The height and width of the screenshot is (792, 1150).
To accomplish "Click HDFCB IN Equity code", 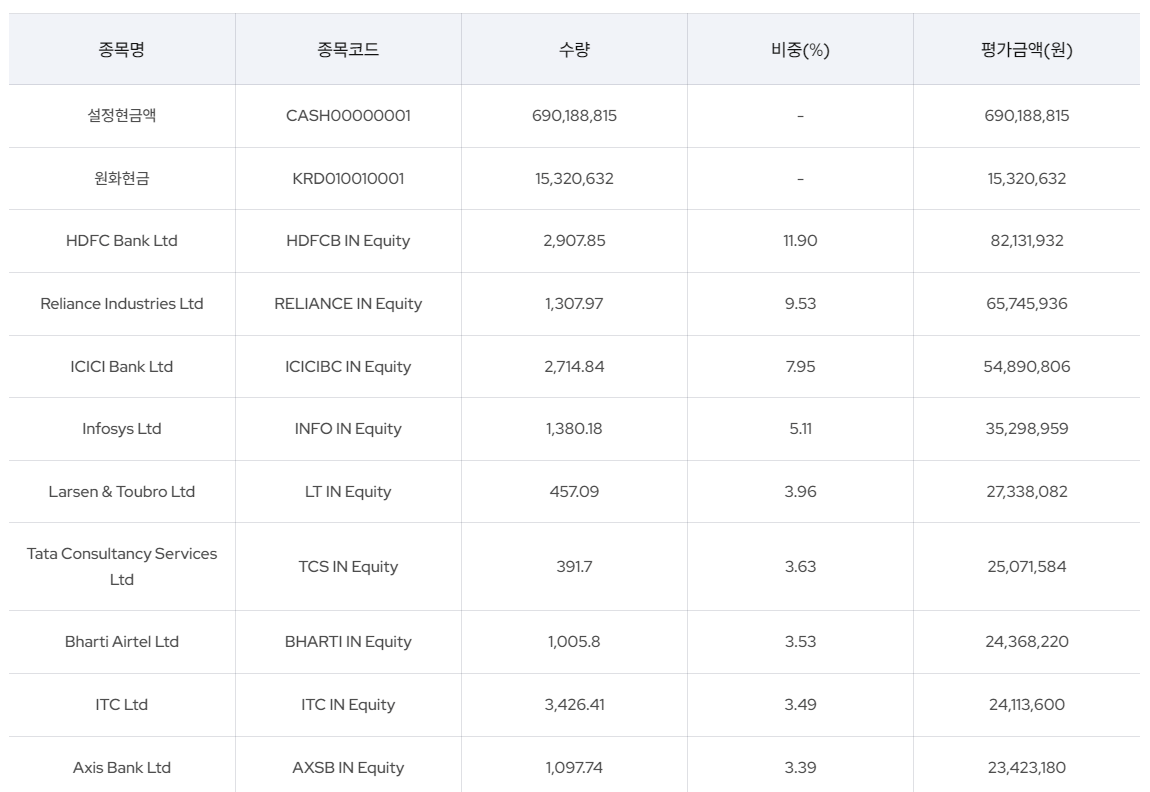I will click(x=348, y=241).
